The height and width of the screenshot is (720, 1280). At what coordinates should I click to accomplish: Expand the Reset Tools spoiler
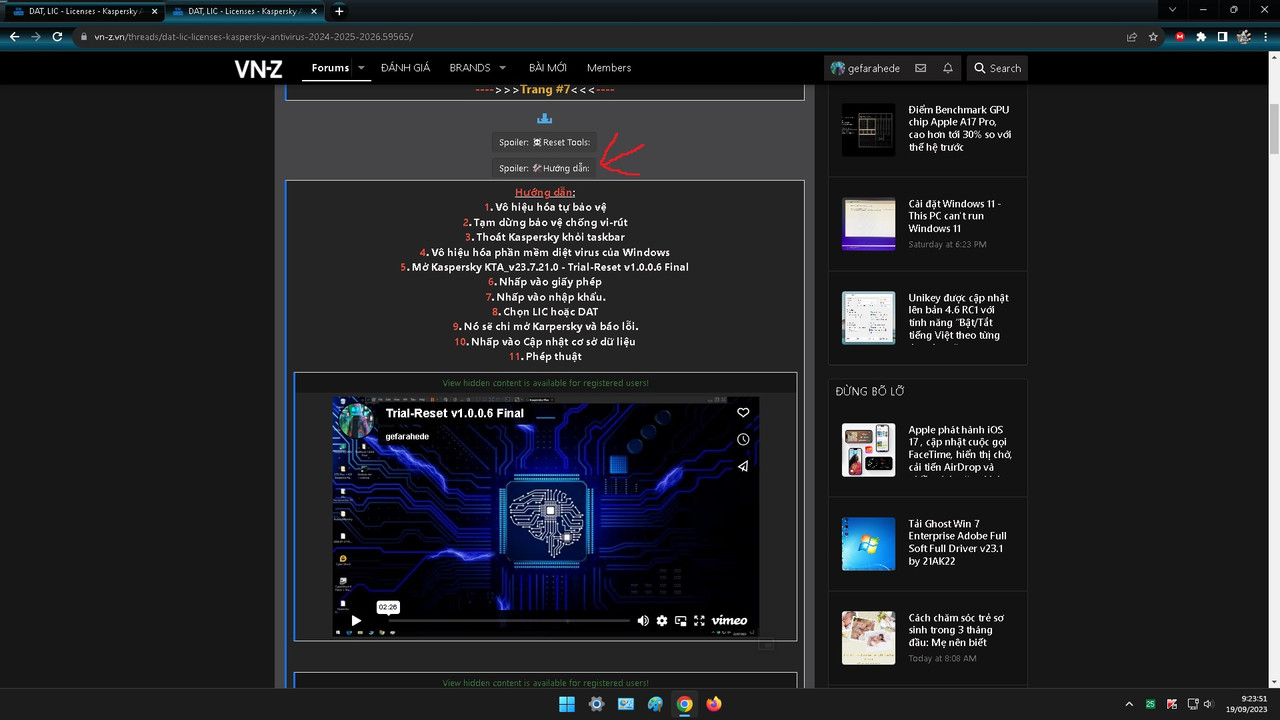coord(544,142)
